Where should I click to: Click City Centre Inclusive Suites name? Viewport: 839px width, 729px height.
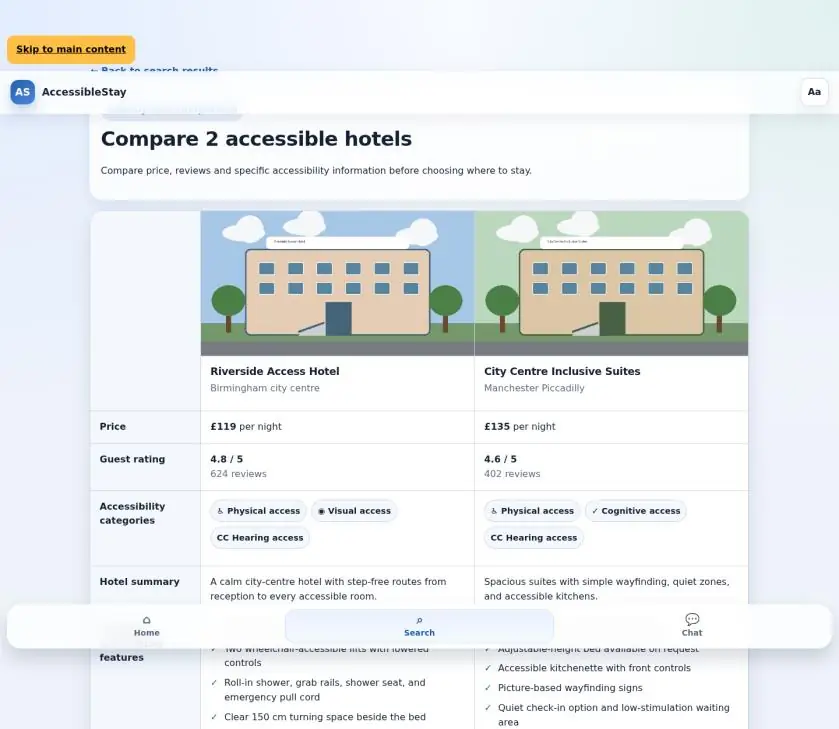562,371
